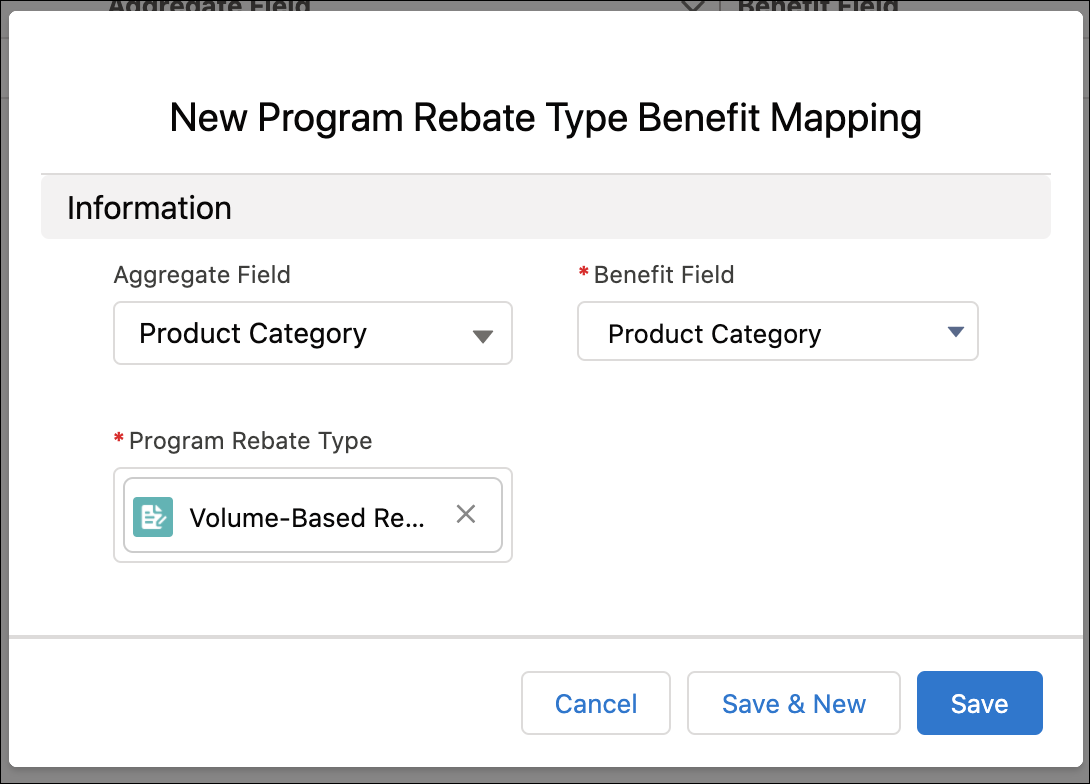Click the required asterisk beside Benefit Field
This screenshot has height=784, width=1090.
coord(584,272)
